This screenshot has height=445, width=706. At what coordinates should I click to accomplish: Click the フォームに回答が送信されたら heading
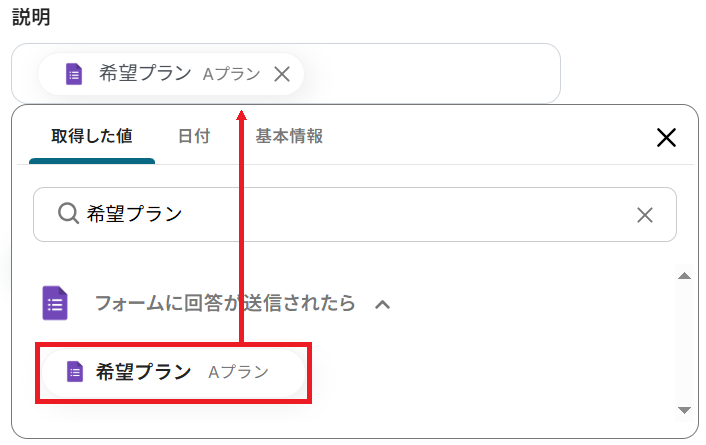(224, 303)
